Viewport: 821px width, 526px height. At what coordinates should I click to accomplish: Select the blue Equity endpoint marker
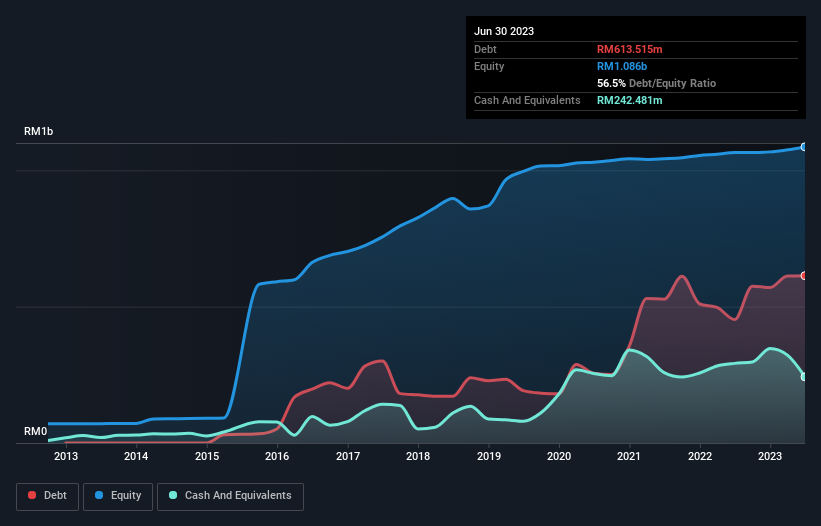coord(804,147)
